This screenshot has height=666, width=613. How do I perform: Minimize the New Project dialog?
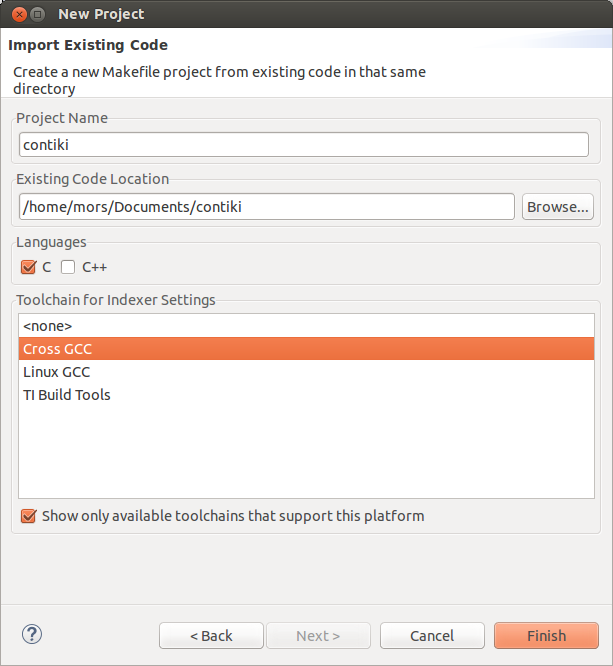click(37, 14)
